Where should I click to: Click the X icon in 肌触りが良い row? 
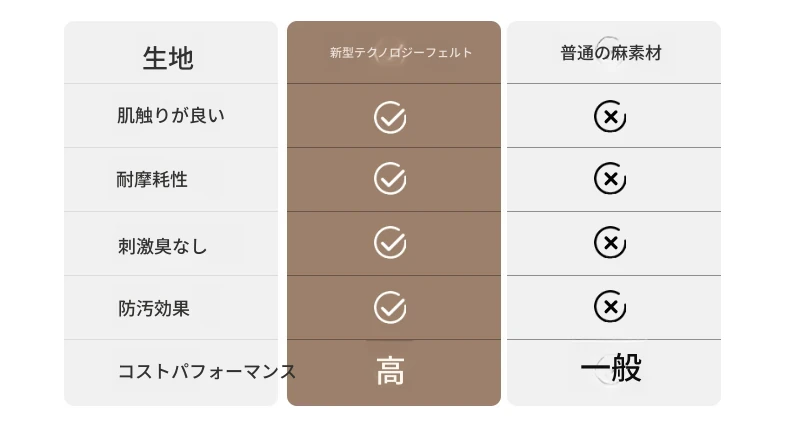point(610,116)
